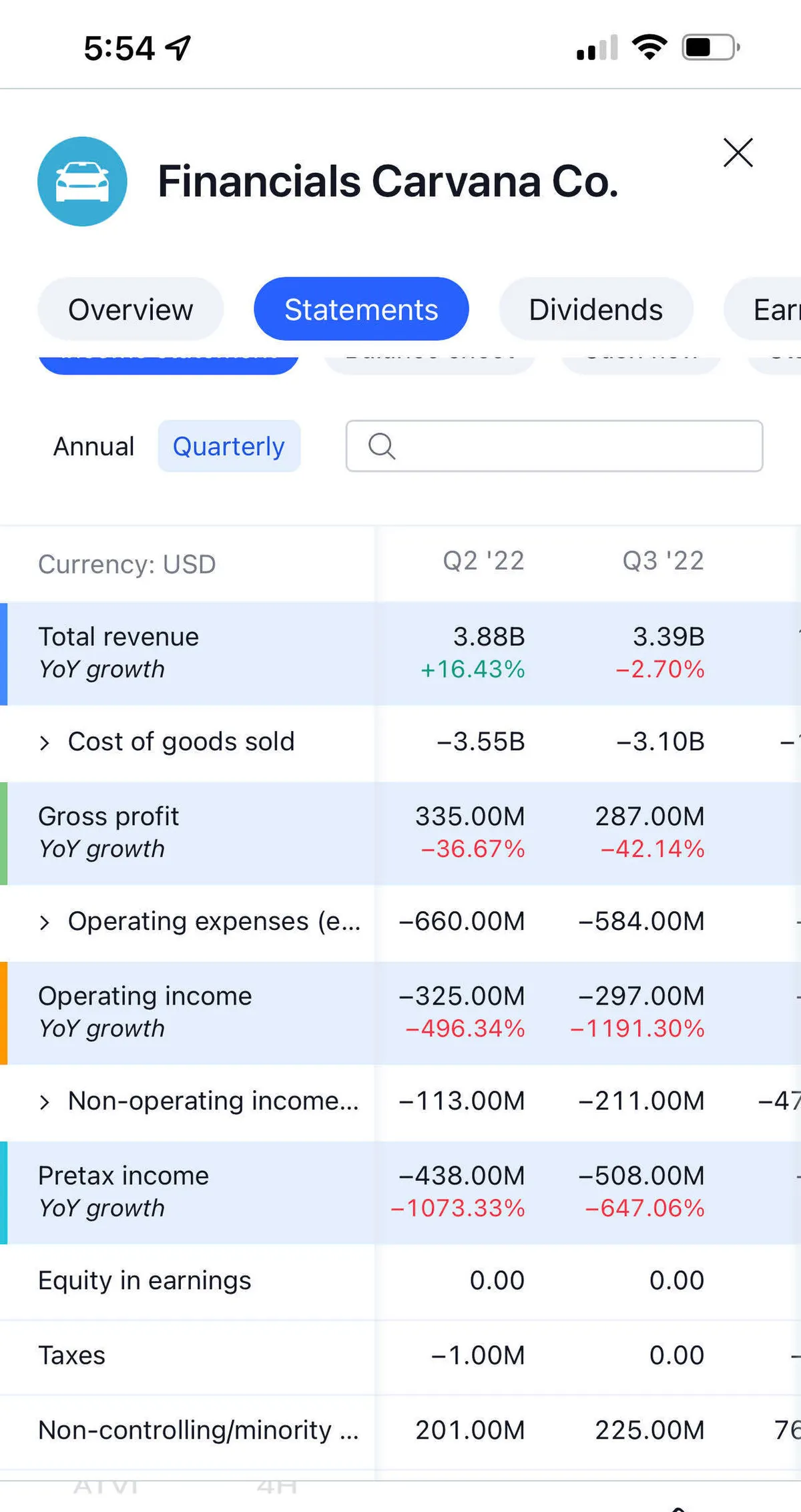801x1512 pixels.
Task: Switch to Annual period view
Action: [93, 447]
